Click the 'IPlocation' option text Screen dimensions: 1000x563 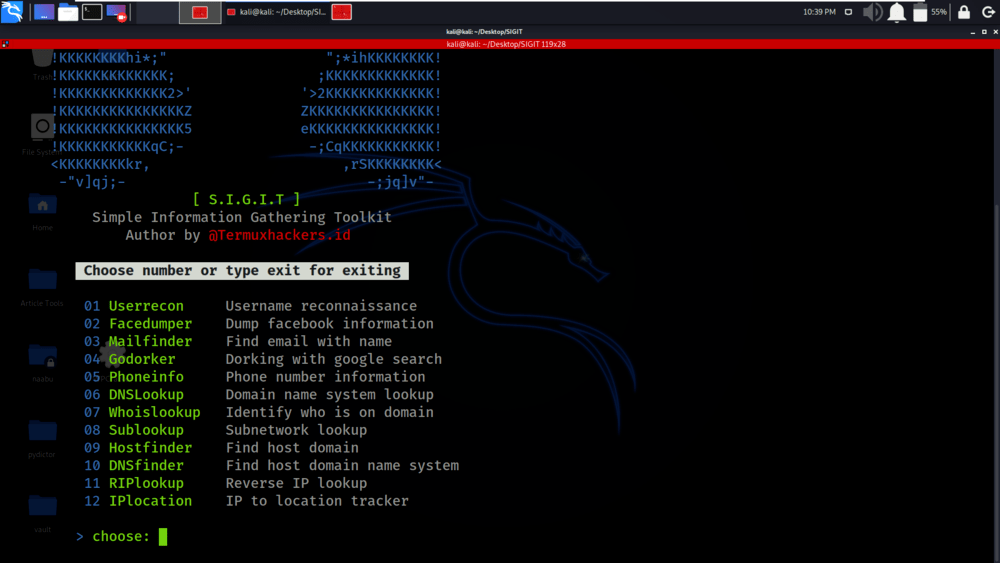pos(151,501)
